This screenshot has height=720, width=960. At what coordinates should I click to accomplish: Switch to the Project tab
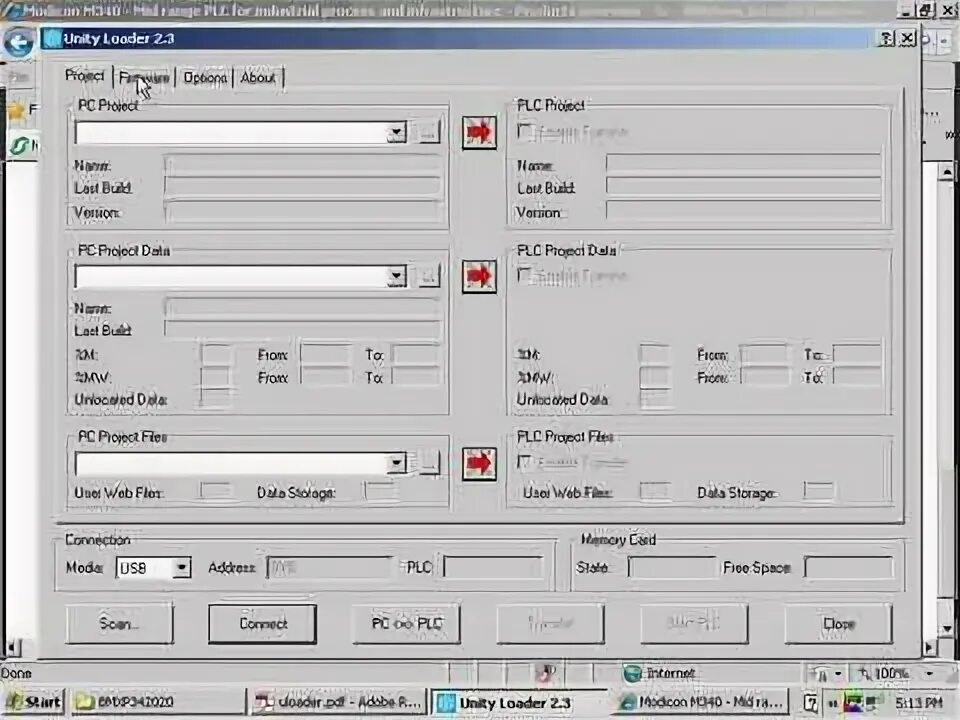pos(84,76)
